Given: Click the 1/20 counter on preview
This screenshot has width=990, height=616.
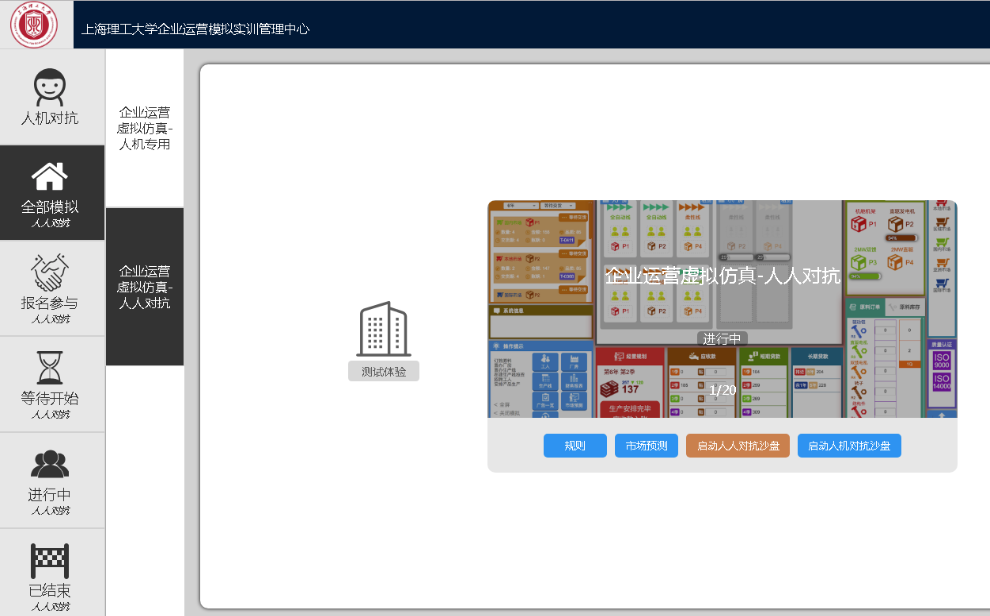Looking at the screenshot, I should point(722,390).
